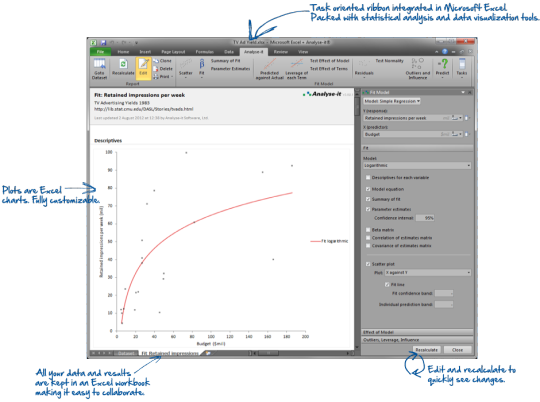Image resolution: width=540 pixels, height=402 pixels.
Task: Open the Tasks ribbon icon
Action: pyautogui.click(x=462, y=67)
